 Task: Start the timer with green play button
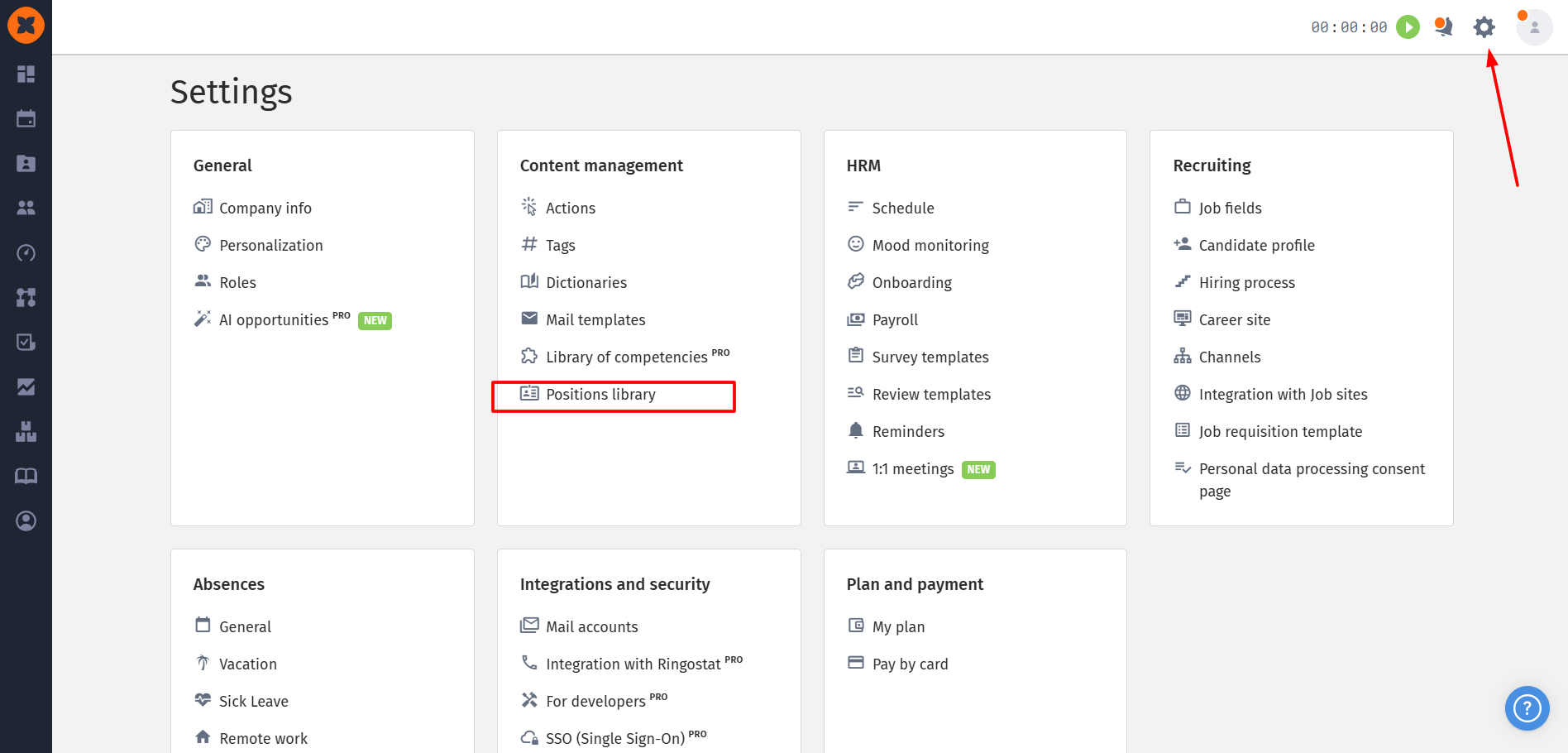pos(1408,27)
